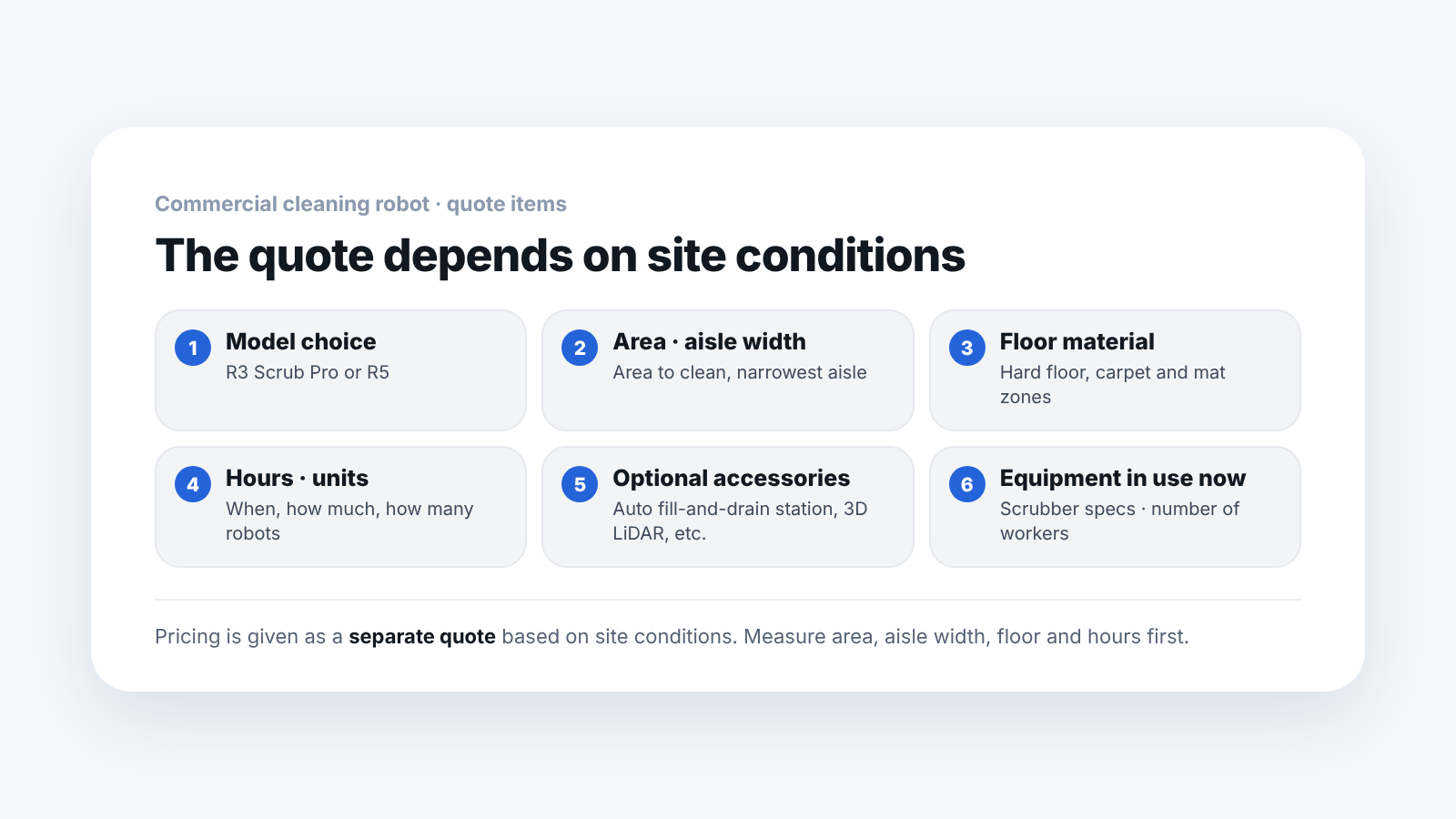Click the blue number 6 badge
This screenshot has height=819, width=1456.
(967, 484)
